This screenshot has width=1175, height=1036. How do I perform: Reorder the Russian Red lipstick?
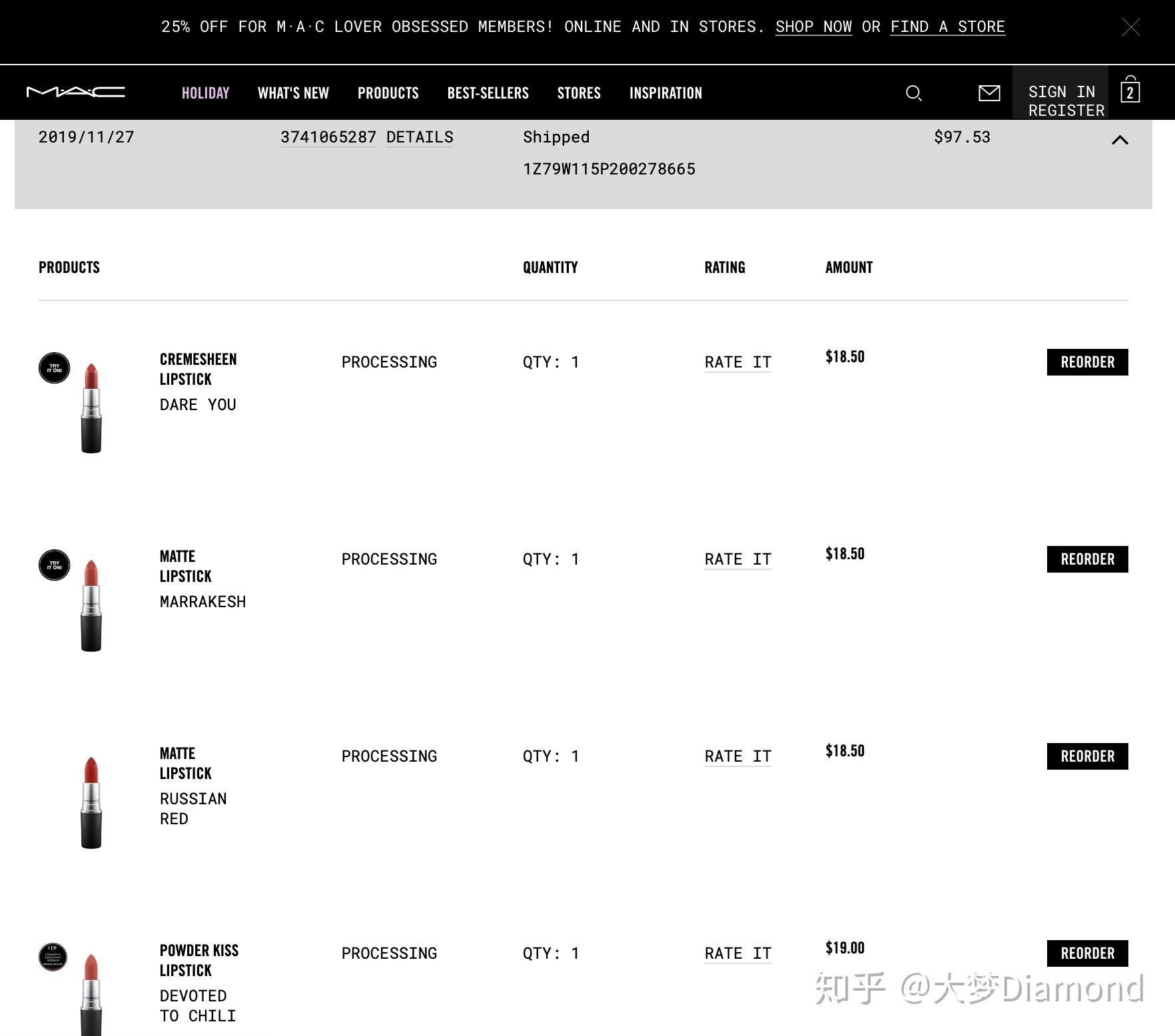point(1087,756)
